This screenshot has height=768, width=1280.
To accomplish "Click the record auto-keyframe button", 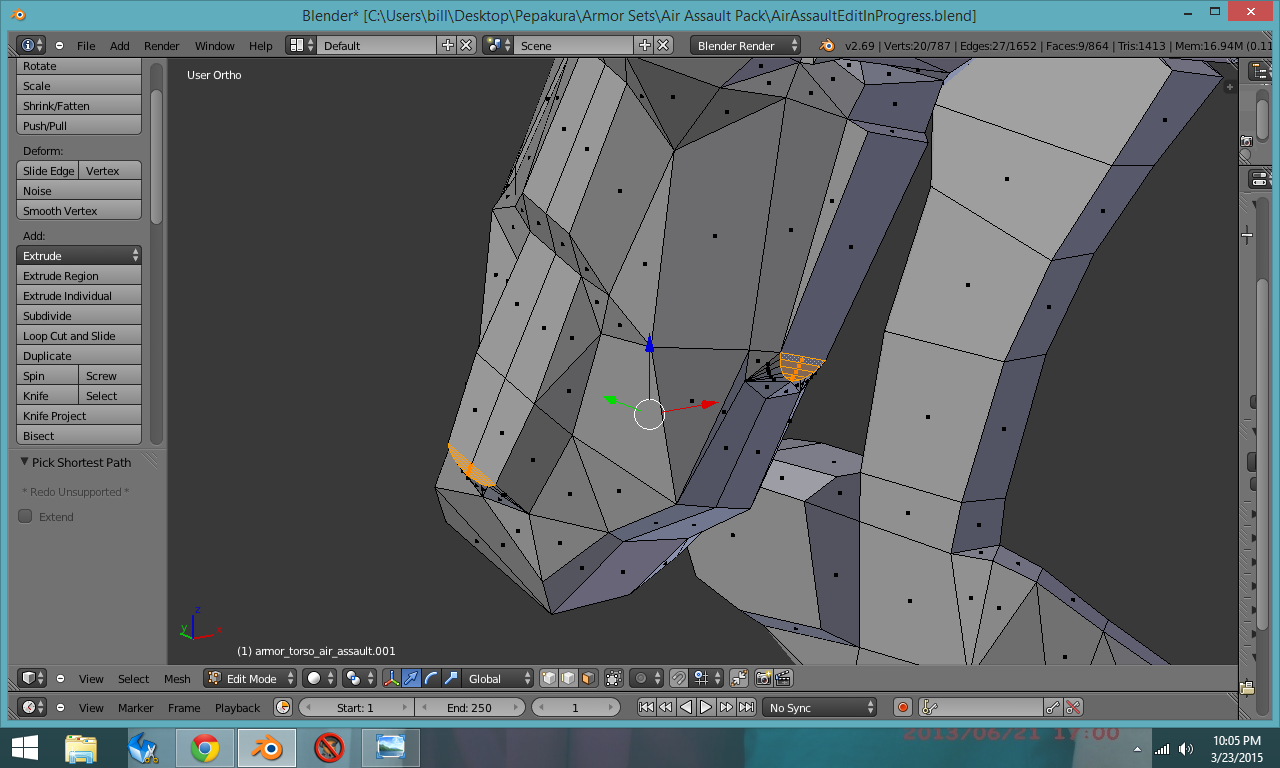I will click(903, 707).
